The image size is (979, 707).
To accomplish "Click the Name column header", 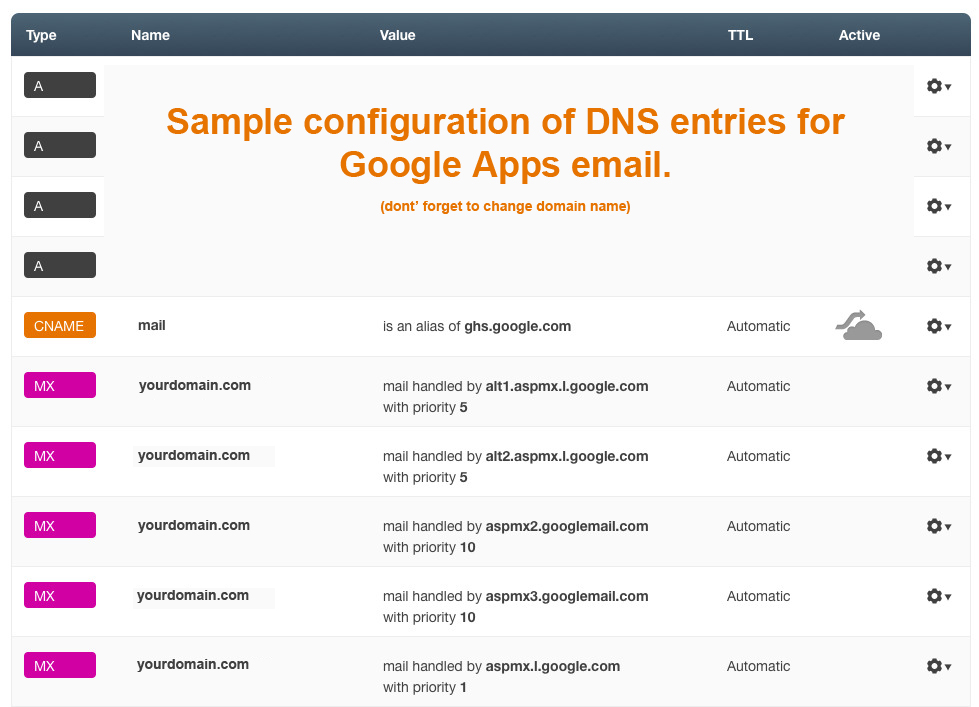I will (x=150, y=35).
